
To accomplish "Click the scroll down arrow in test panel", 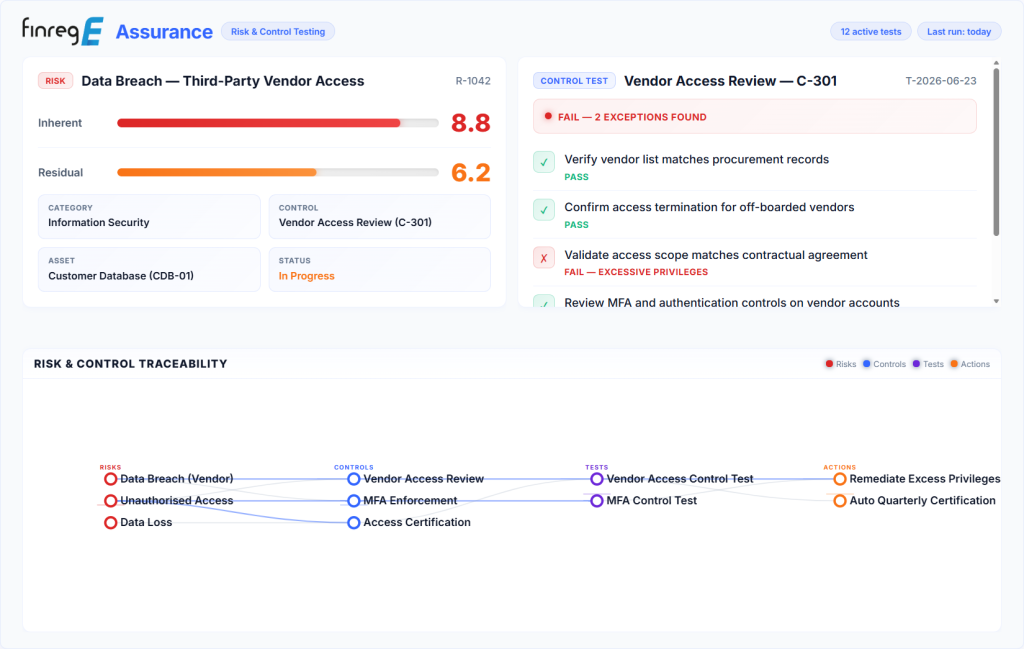I will click(996, 301).
